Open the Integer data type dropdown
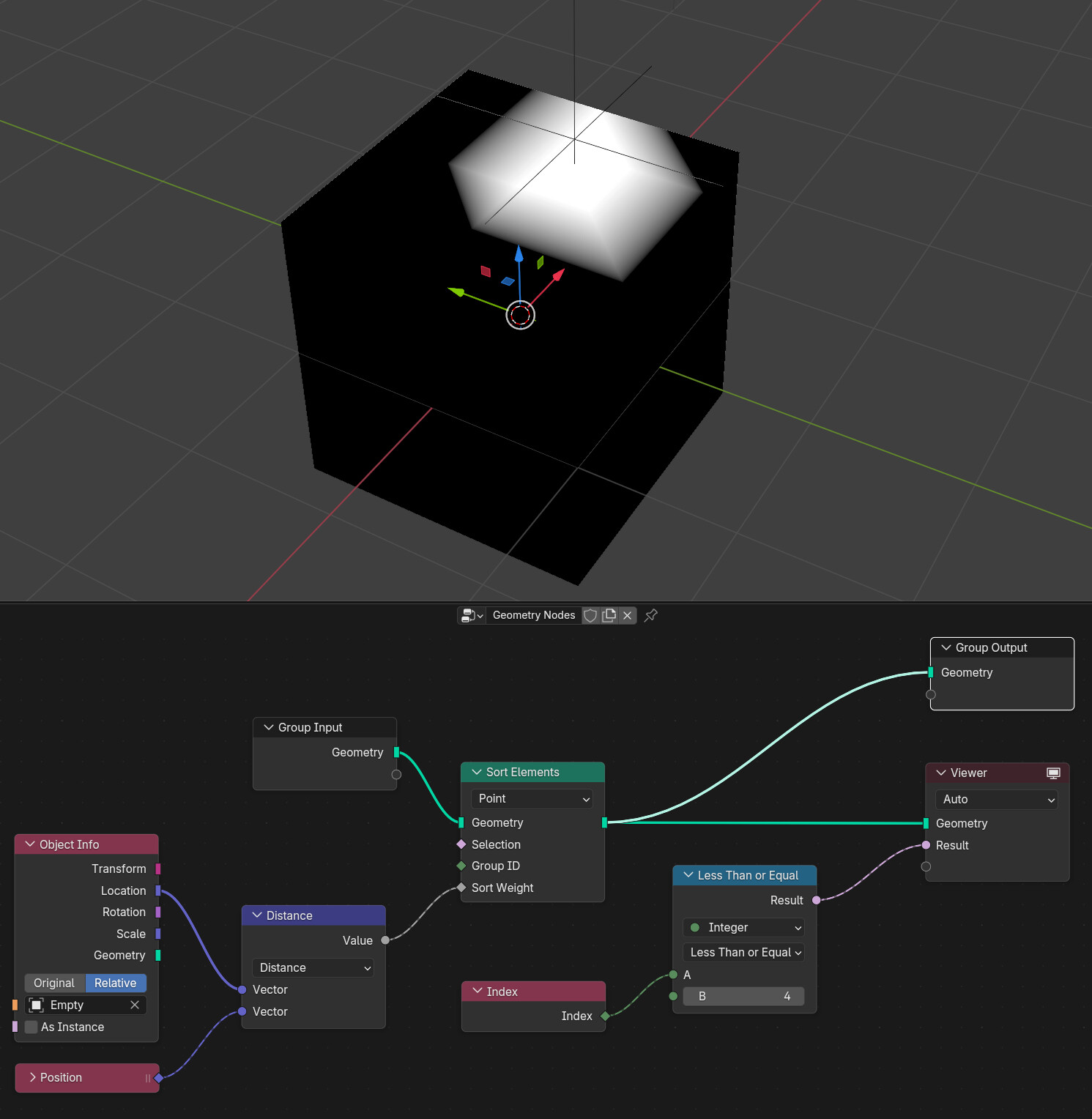This screenshot has width=1092, height=1119. [743, 927]
